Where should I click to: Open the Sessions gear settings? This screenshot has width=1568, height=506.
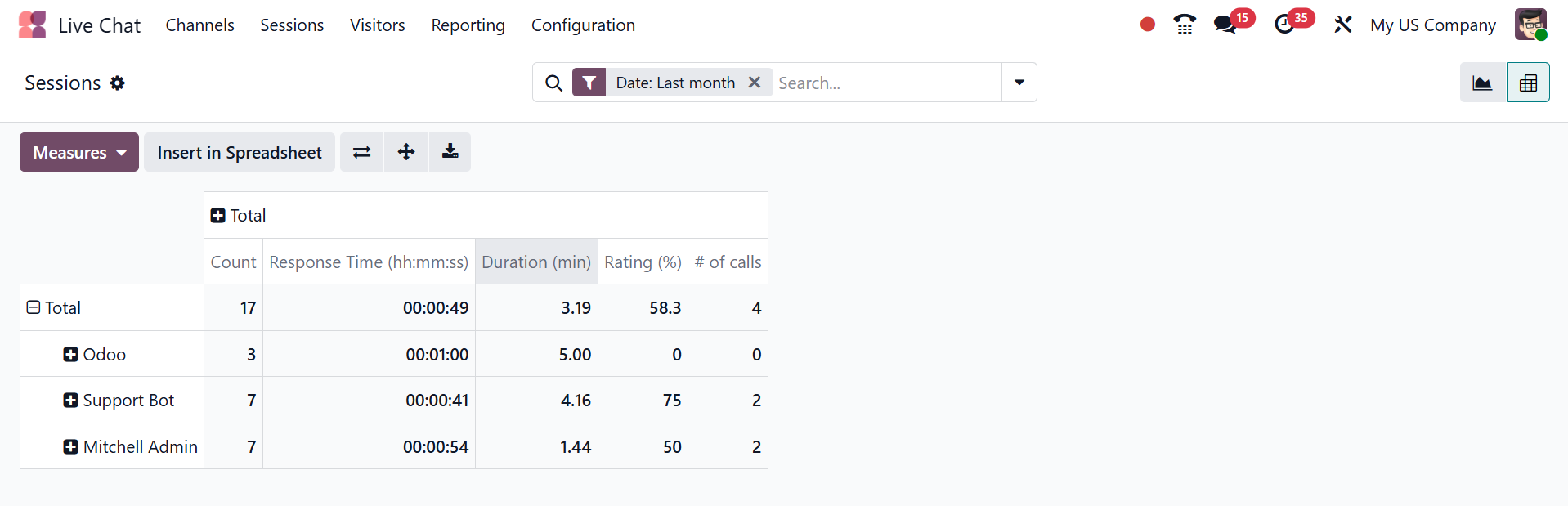(118, 83)
